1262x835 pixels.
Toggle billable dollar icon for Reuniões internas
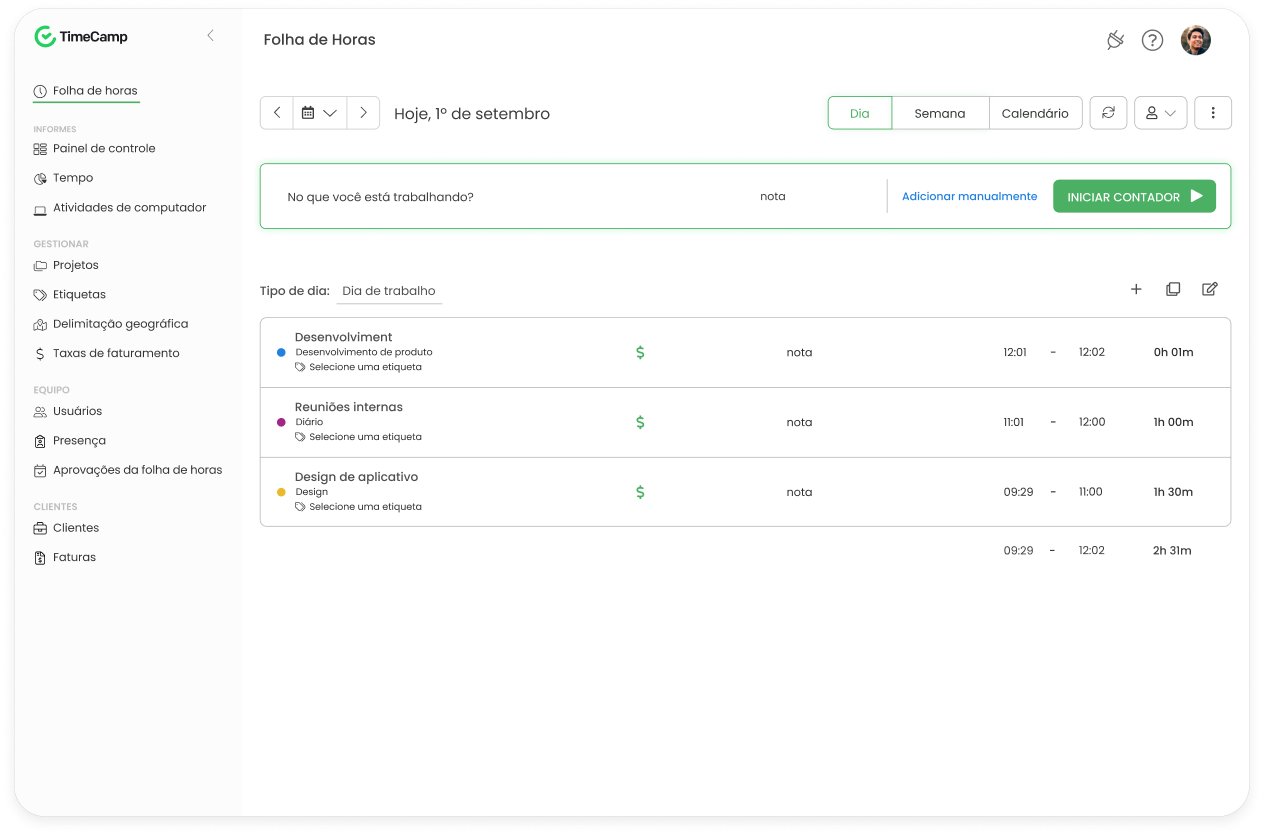pos(640,422)
